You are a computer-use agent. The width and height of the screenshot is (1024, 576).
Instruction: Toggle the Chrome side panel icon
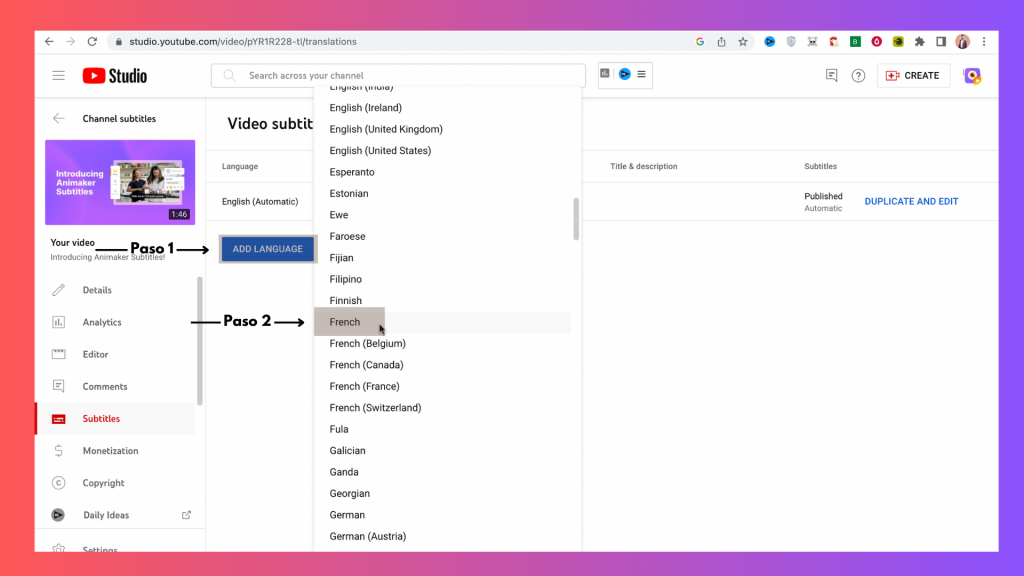point(941,41)
